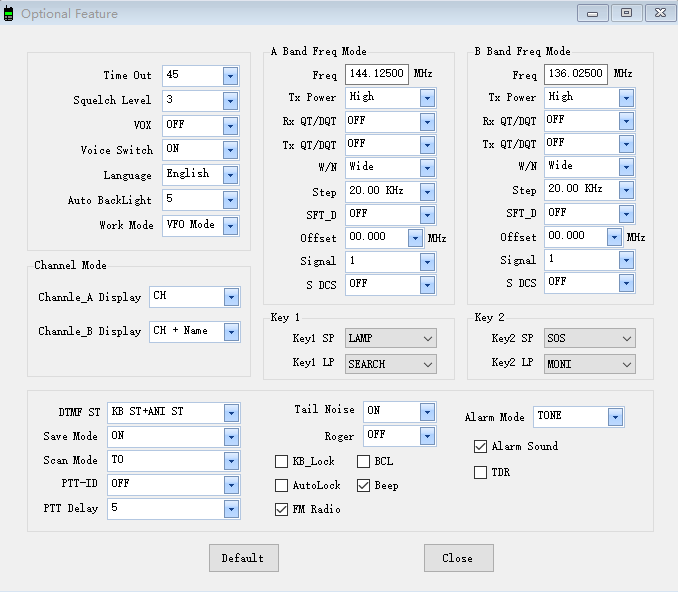Click the Close button

(x=458, y=558)
